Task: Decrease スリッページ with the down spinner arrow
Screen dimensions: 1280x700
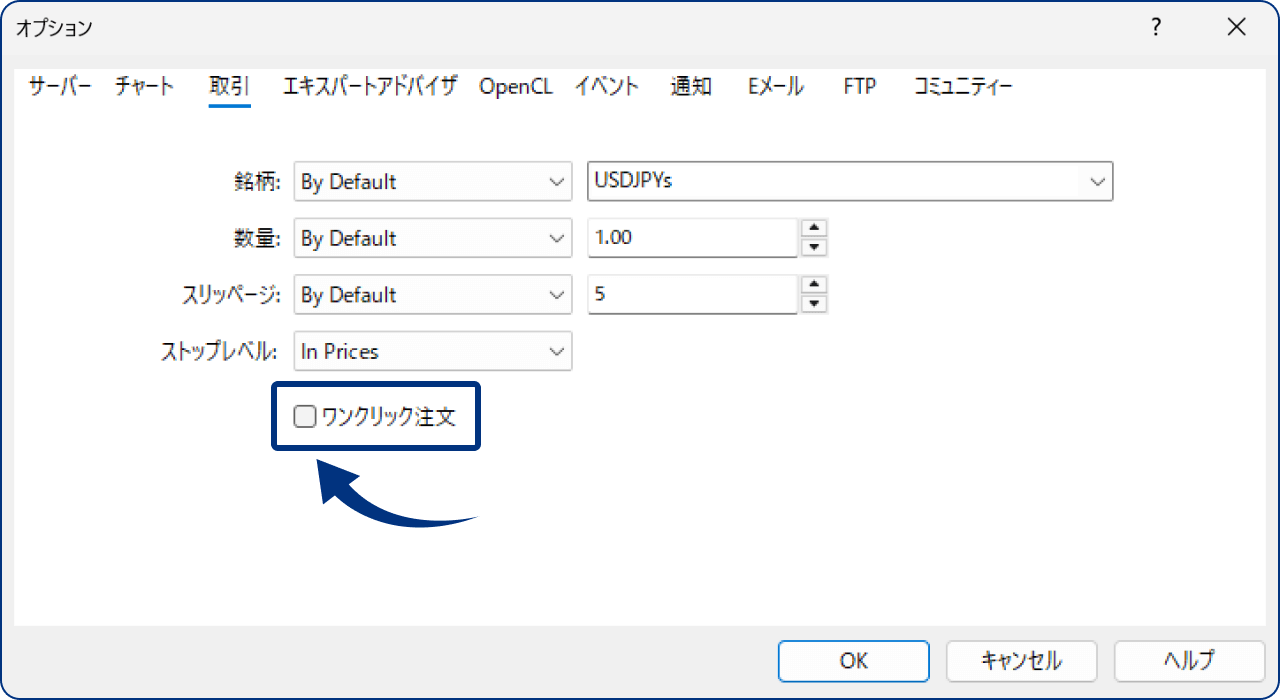Action: (x=815, y=304)
